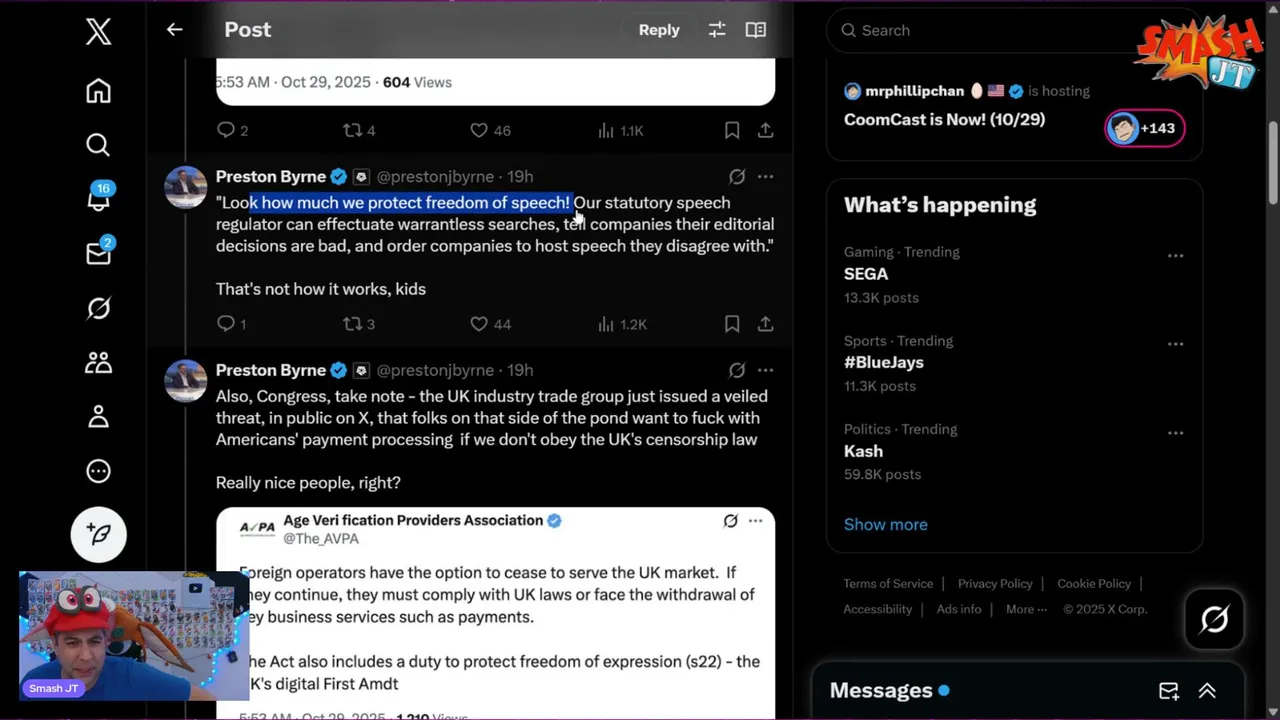Click the Reply button in header
Screen dimensions: 1280x720
click(x=659, y=30)
